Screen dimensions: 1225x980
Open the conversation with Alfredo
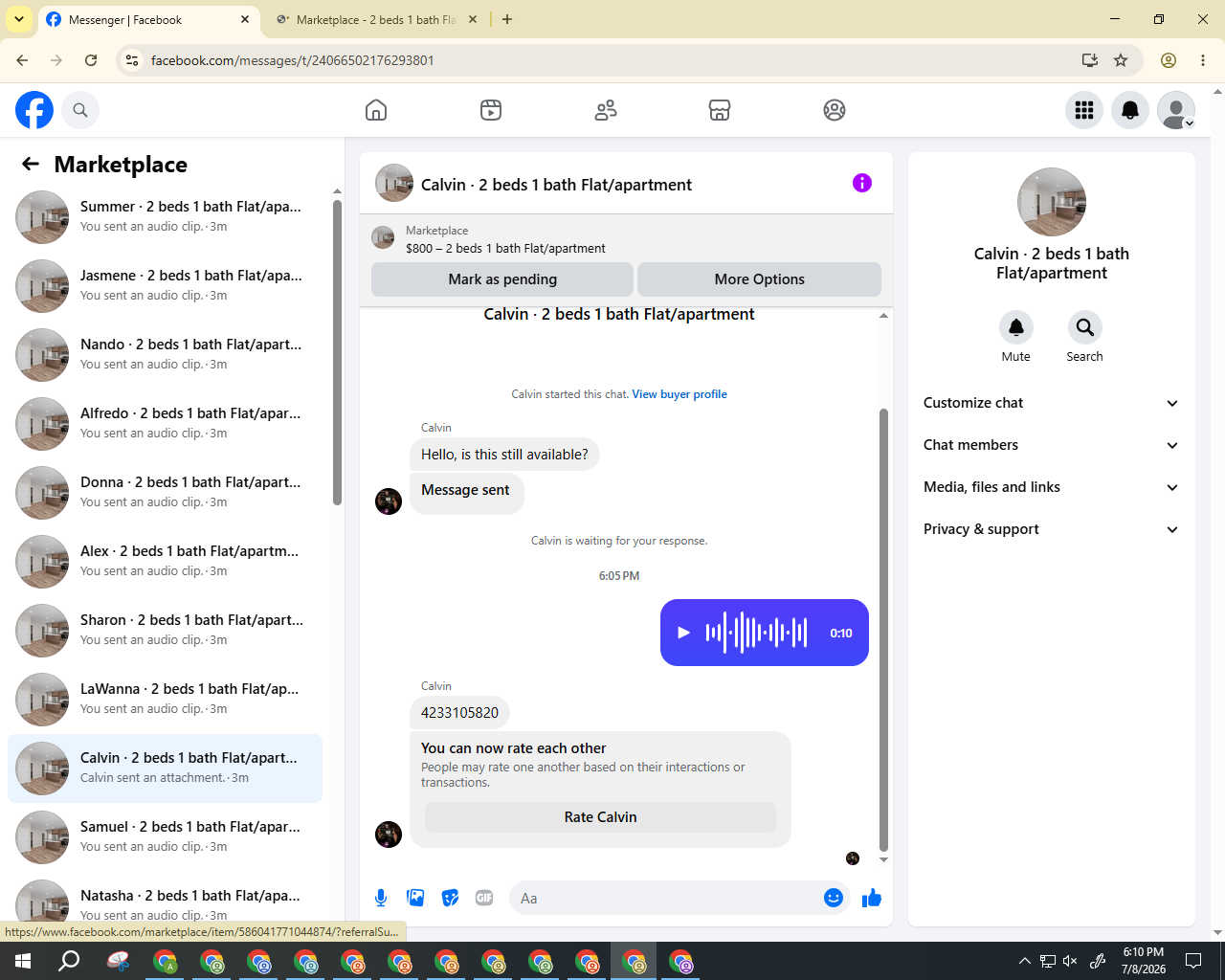click(x=165, y=423)
